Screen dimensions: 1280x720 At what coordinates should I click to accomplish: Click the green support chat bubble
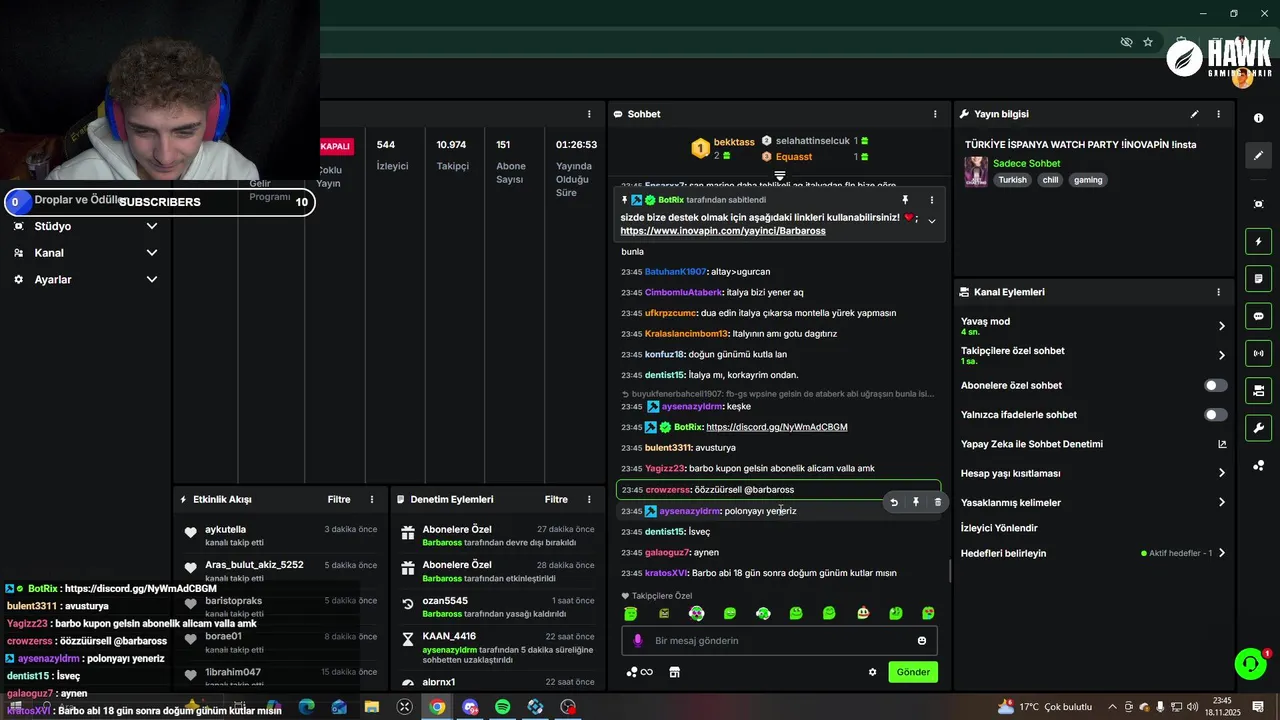pyautogui.click(x=1250, y=664)
